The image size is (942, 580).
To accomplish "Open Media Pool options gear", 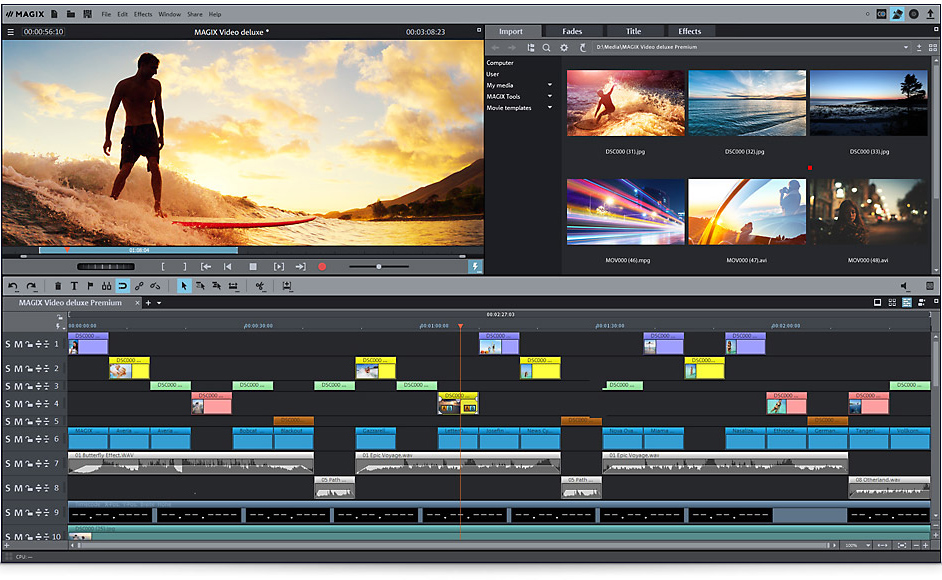I will coord(564,47).
